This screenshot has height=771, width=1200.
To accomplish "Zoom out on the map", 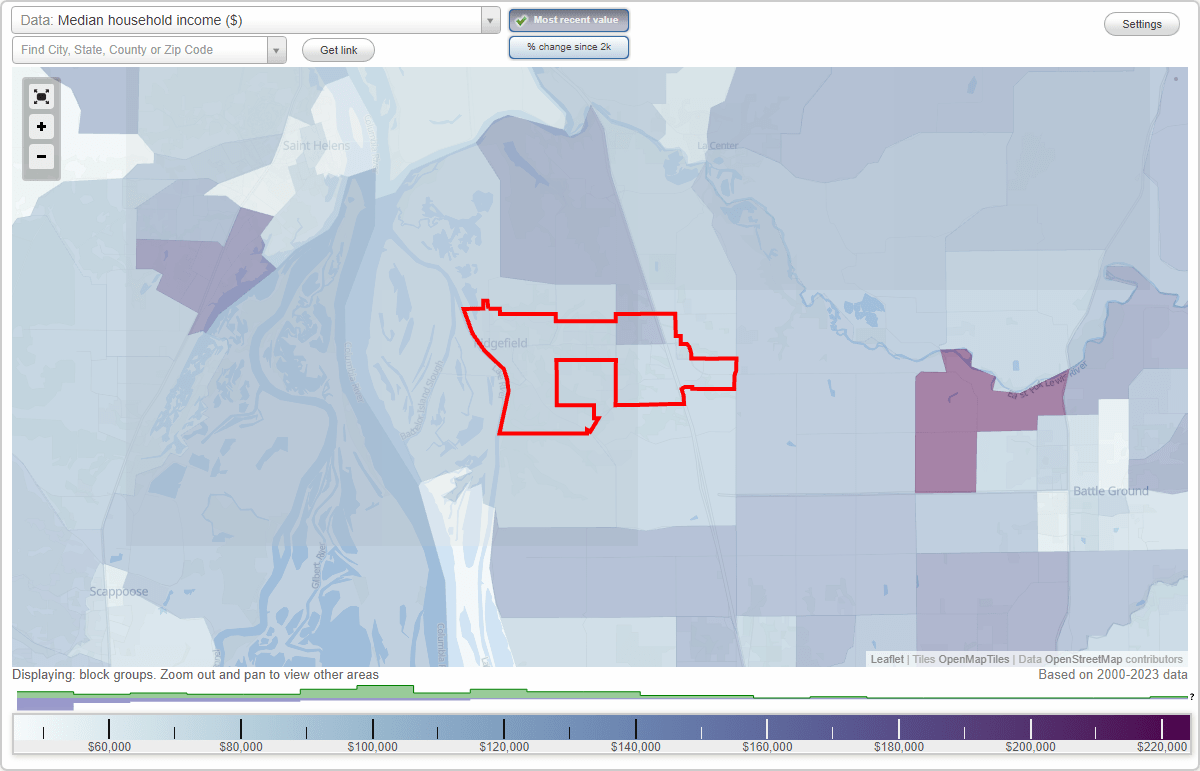I will 41,157.
